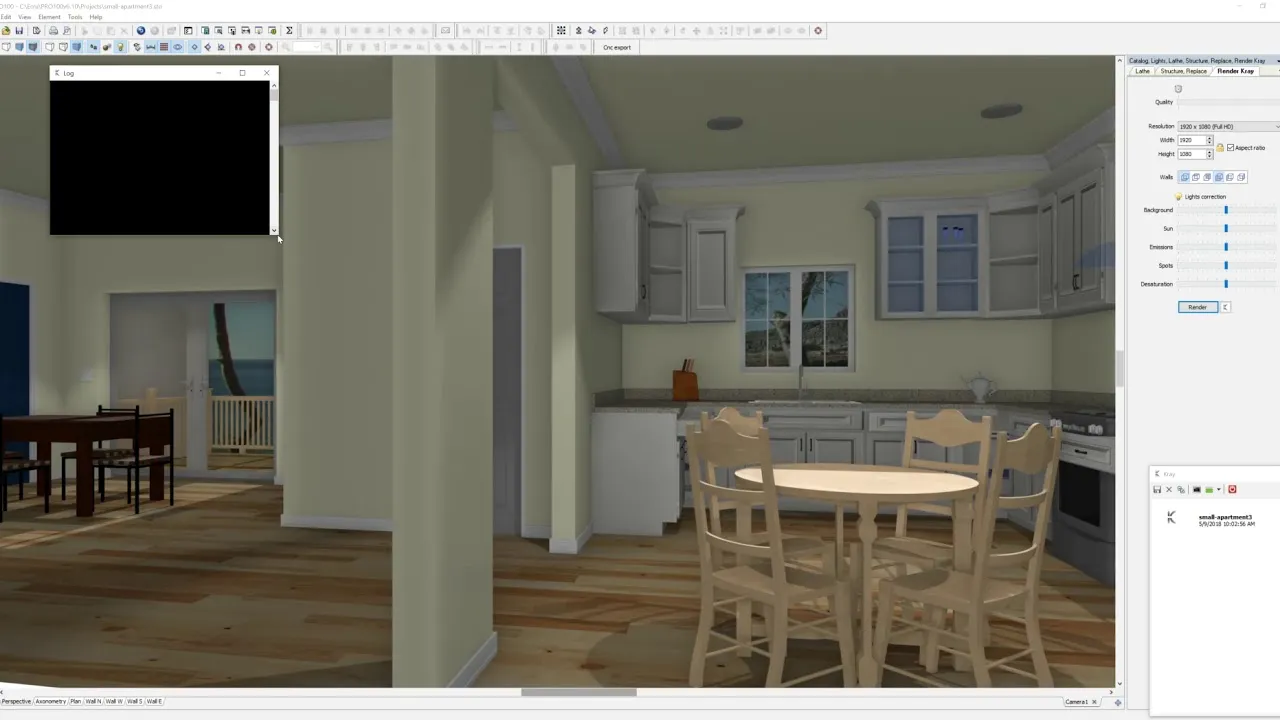Image resolution: width=1280 pixels, height=720 pixels.
Task: Click the red stop icon in Kray window
Action: [x=1232, y=490]
